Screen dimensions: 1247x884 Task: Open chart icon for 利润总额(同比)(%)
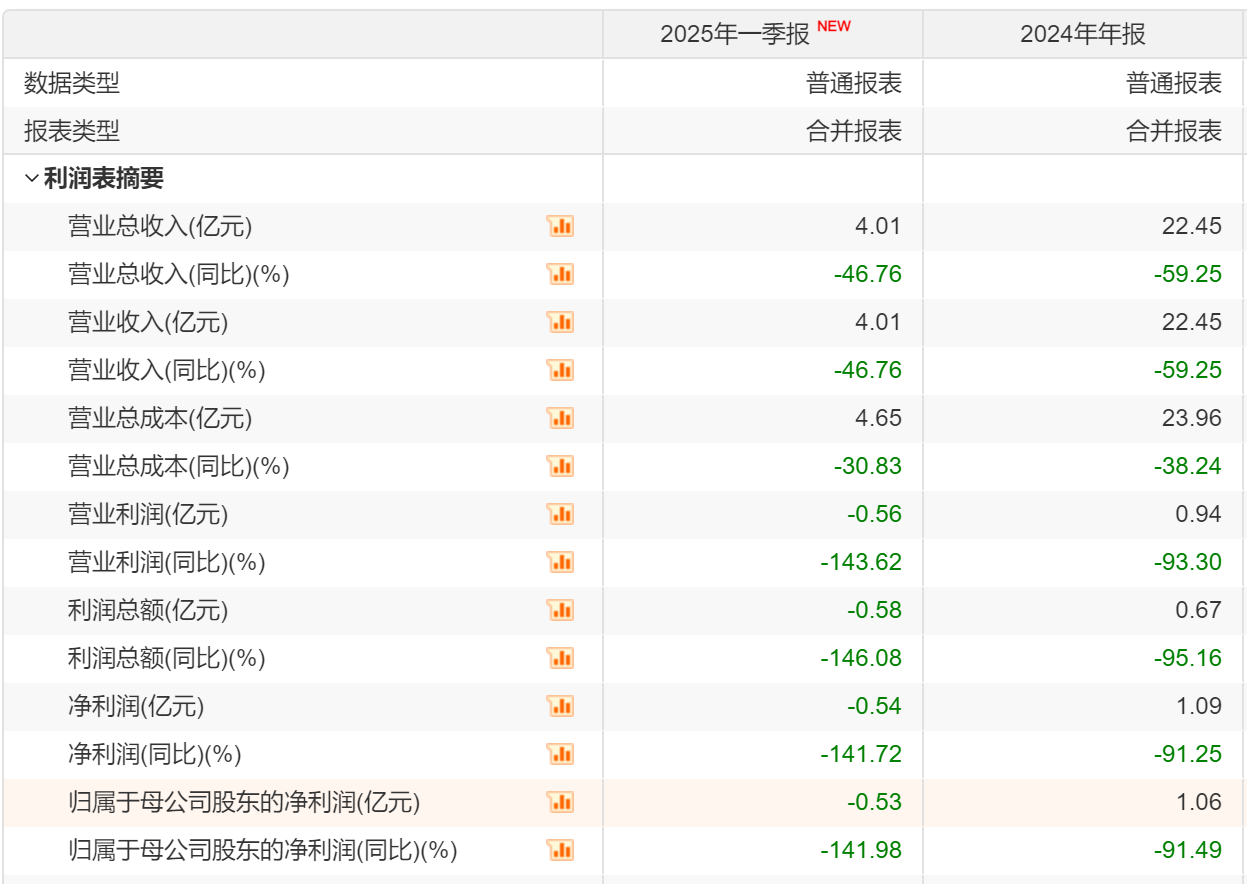click(x=560, y=658)
